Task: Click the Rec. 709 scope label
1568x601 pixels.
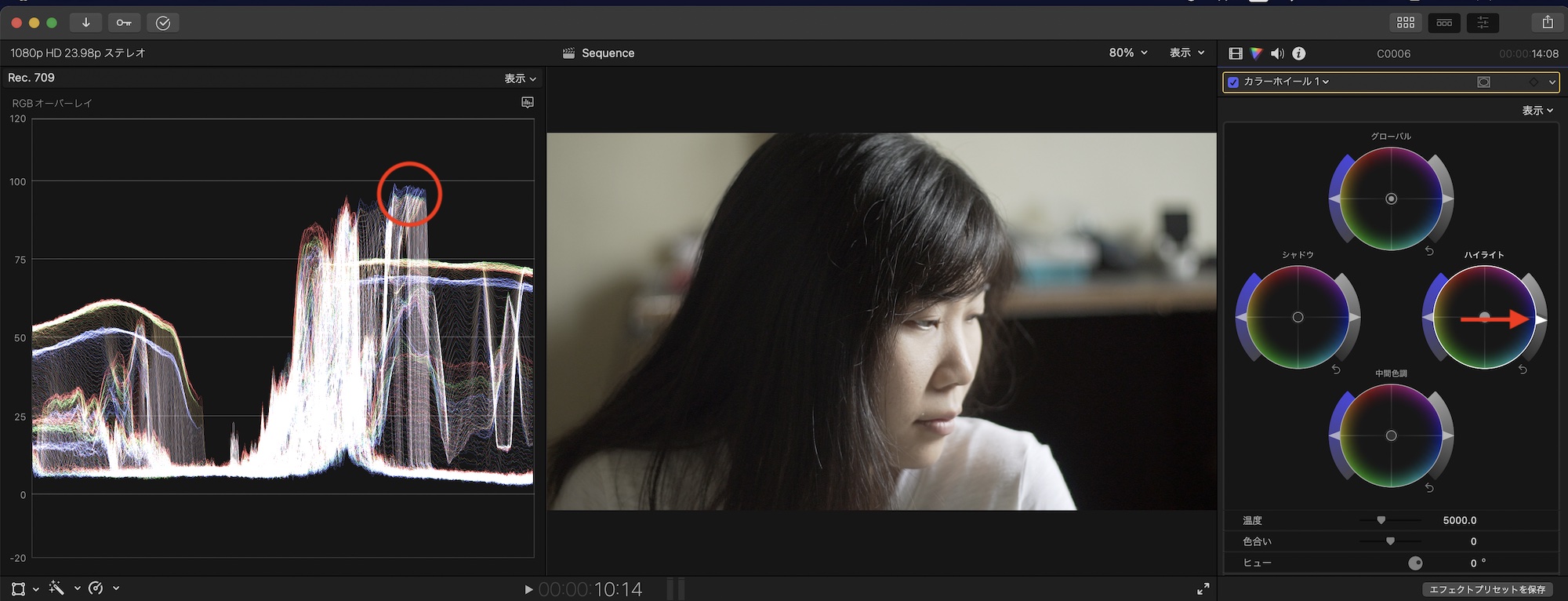Action: (x=31, y=78)
